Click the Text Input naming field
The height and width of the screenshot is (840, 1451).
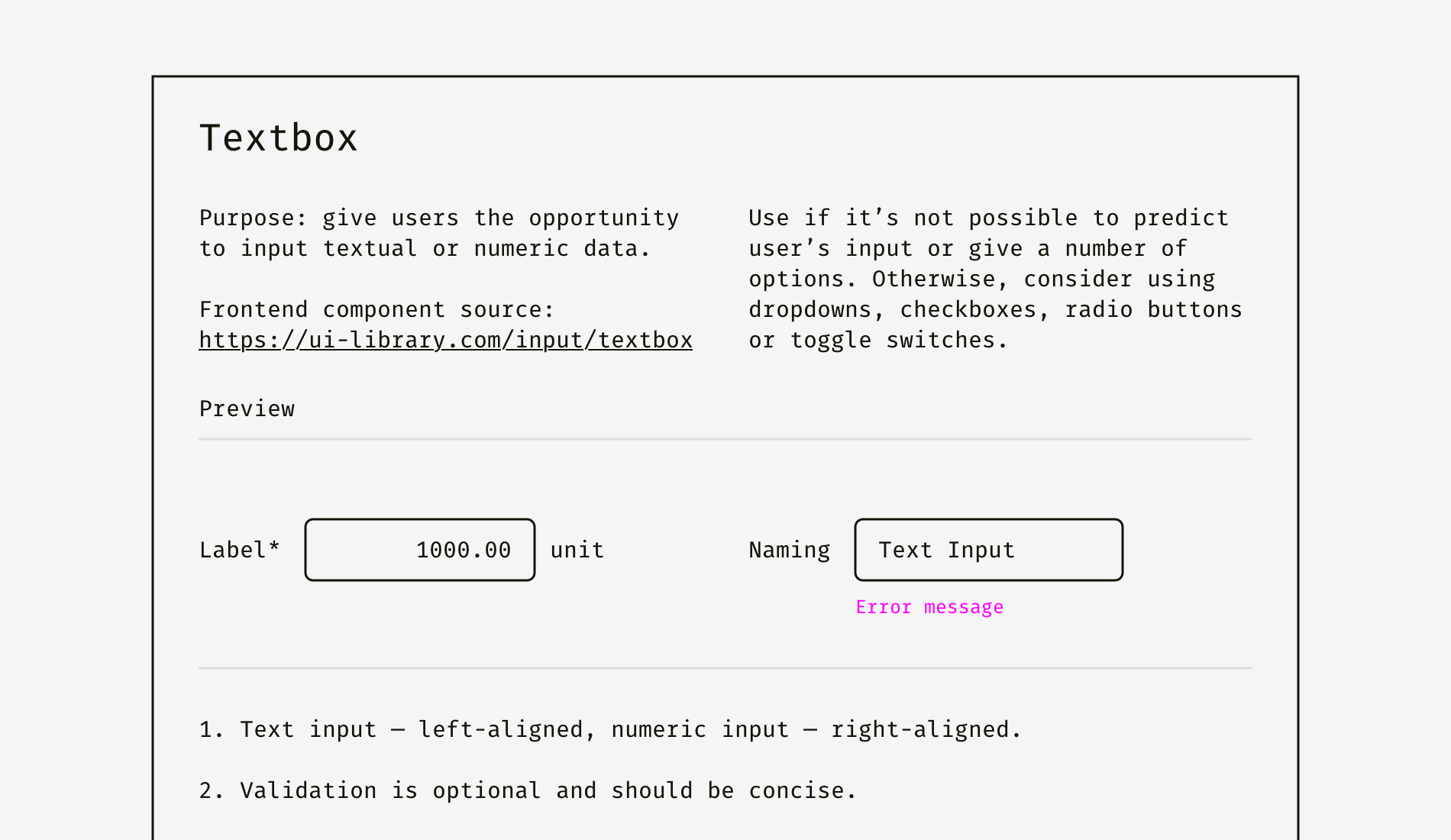coord(989,550)
